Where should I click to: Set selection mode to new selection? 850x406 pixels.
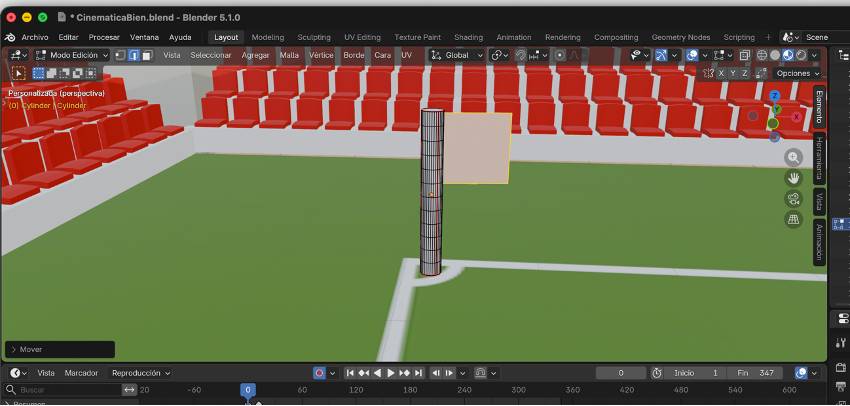point(38,73)
